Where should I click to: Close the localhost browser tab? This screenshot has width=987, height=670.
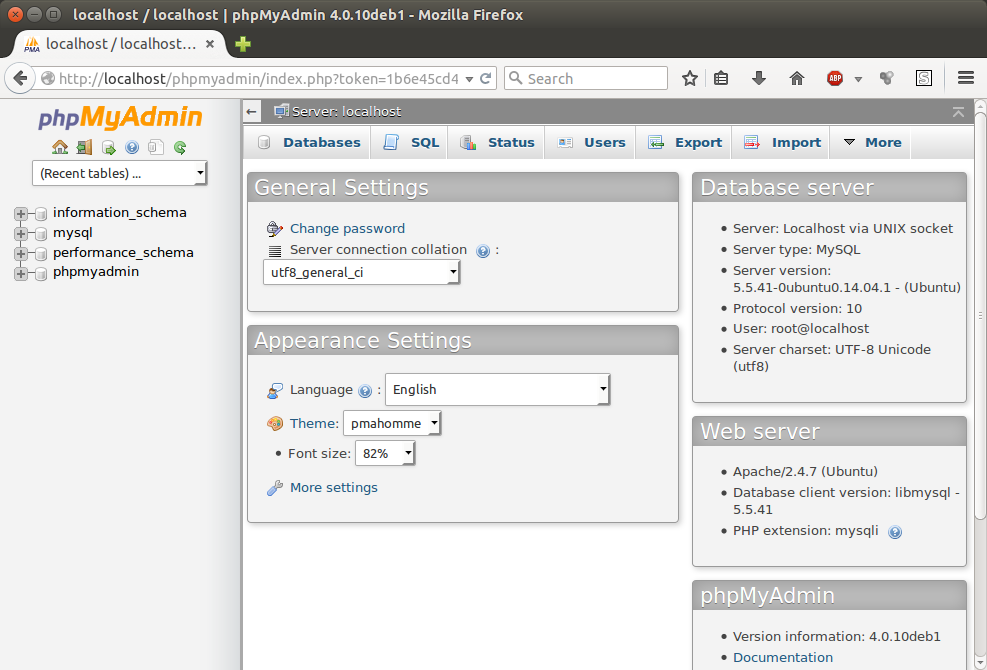tap(210, 44)
